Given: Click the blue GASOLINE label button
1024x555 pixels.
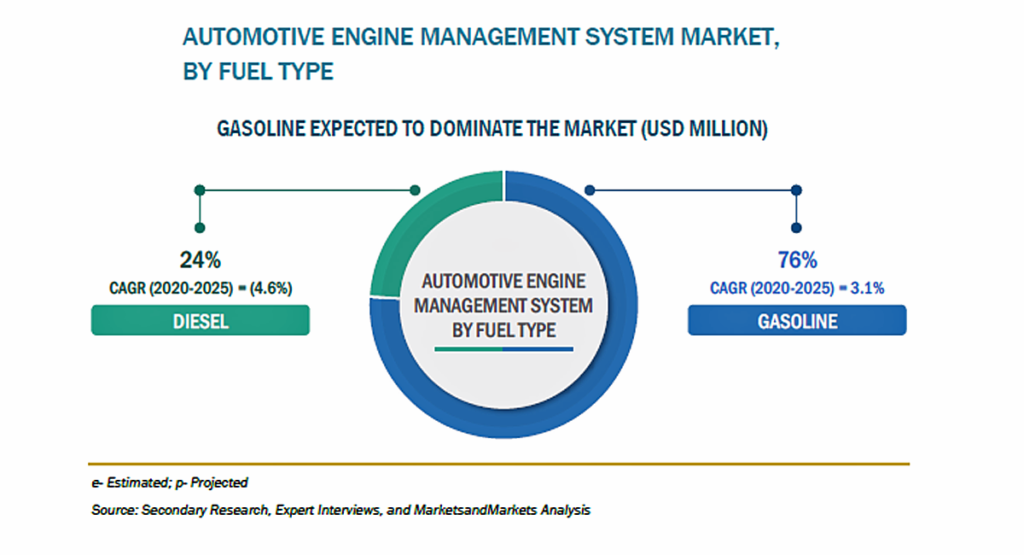Looking at the screenshot, I should tap(797, 321).
